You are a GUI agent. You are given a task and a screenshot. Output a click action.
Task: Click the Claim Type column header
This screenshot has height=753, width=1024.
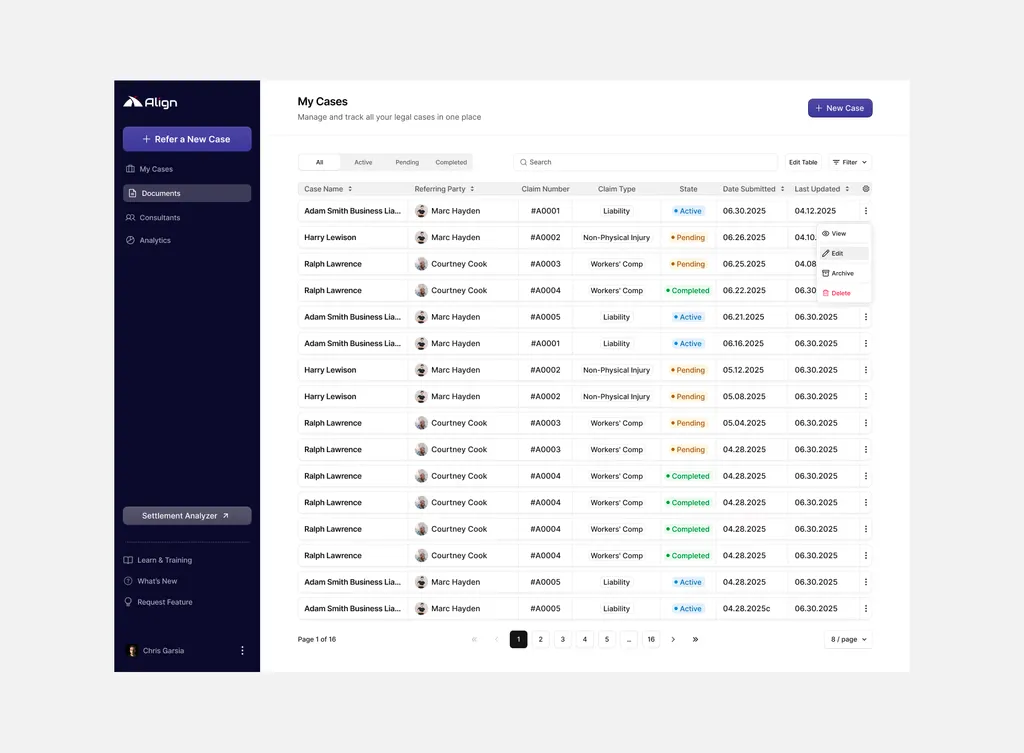(616, 189)
